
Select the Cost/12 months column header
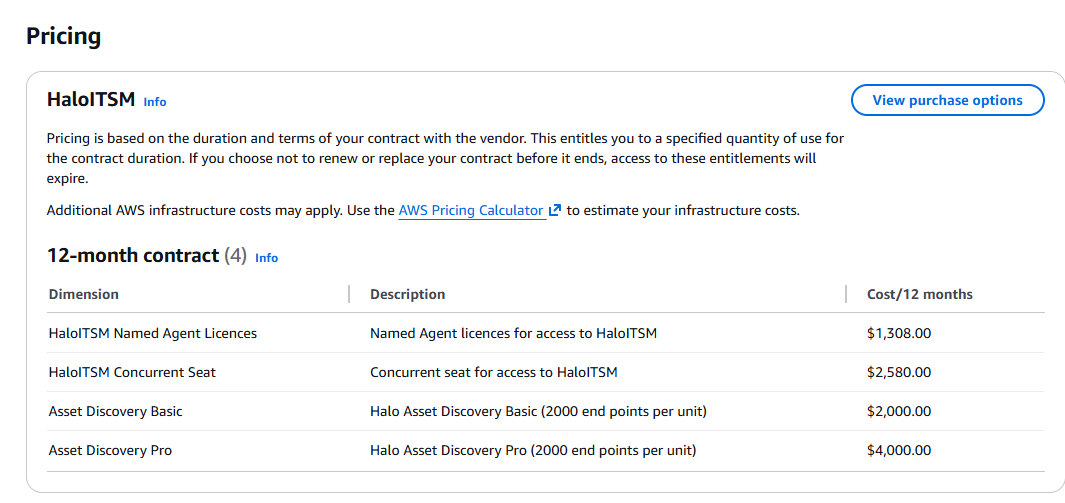pos(920,294)
